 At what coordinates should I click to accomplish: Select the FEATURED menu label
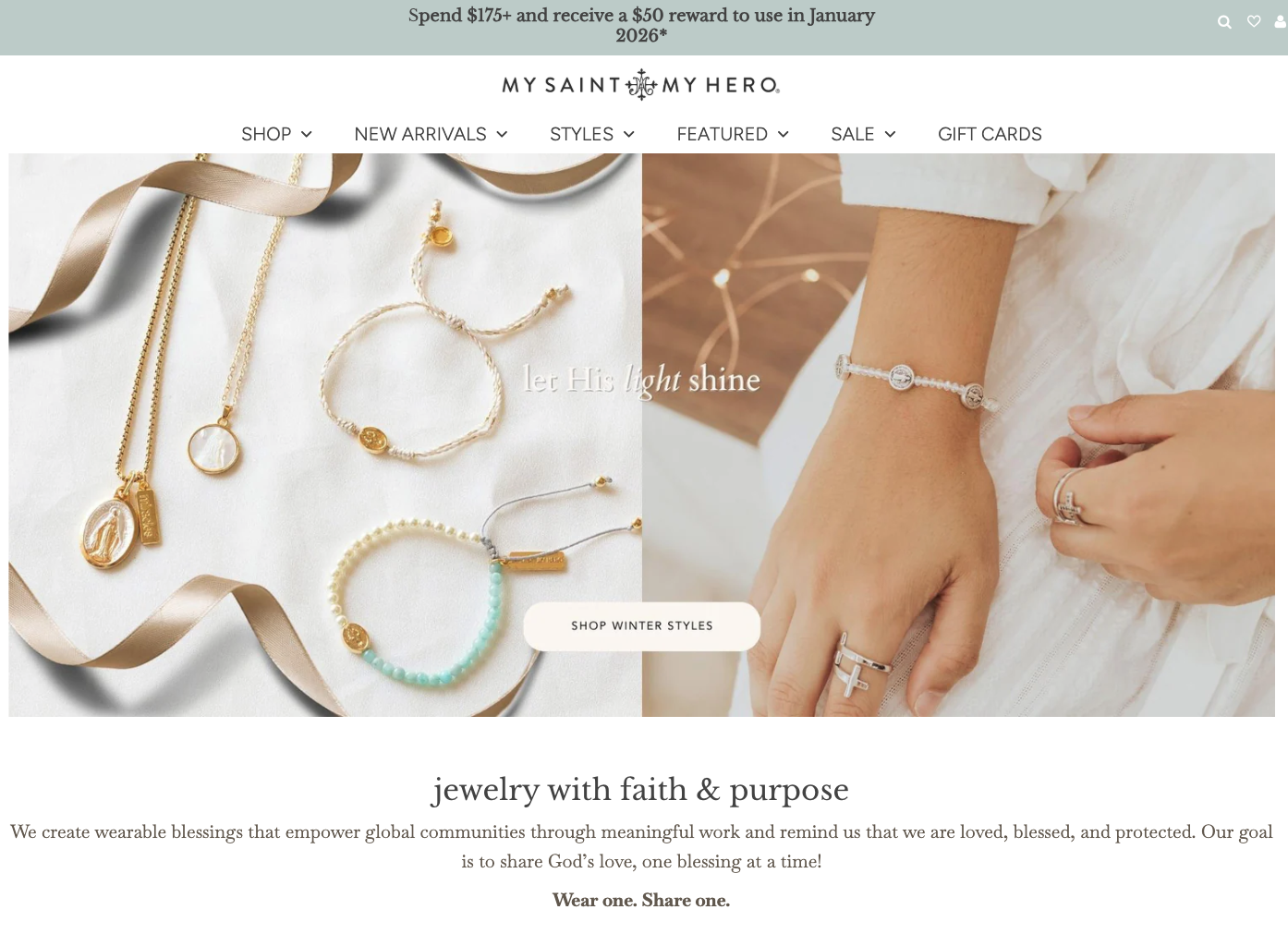722,134
